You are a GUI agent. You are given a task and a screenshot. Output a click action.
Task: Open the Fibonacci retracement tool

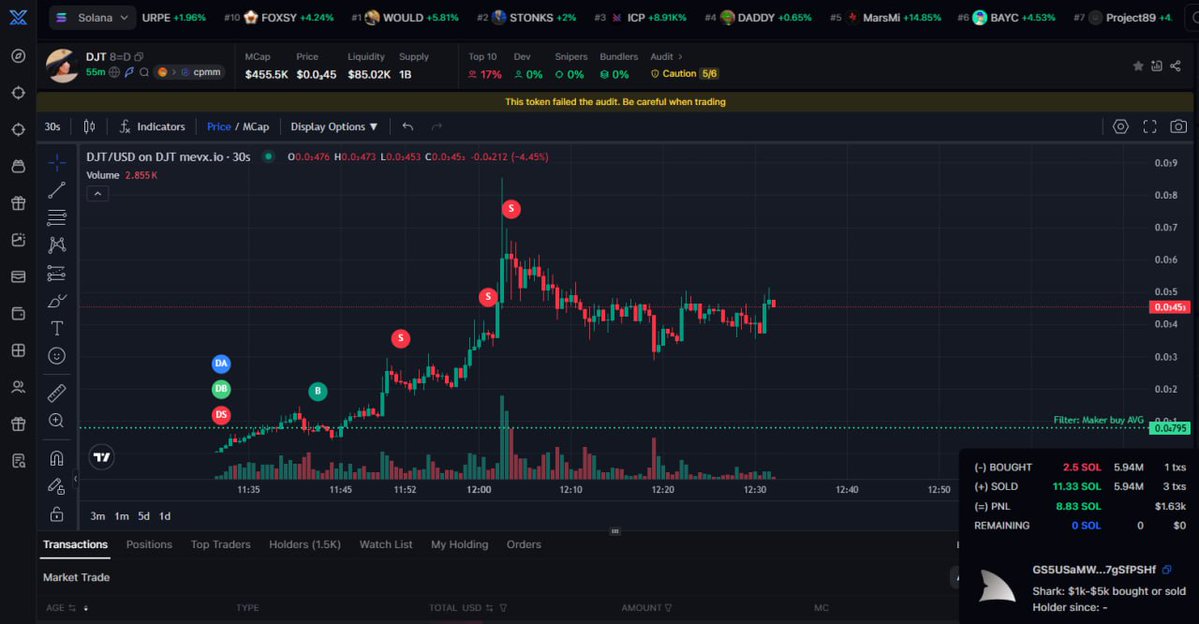[x=57, y=218]
